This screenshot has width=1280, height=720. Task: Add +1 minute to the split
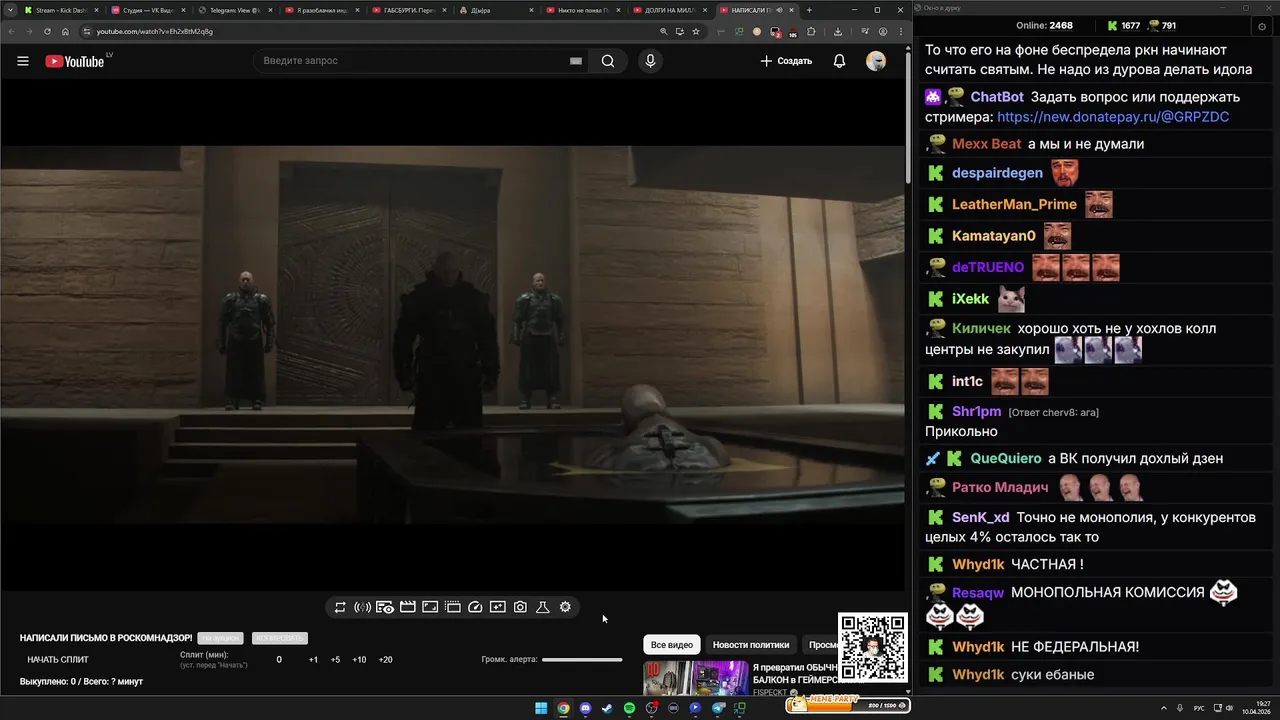click(313, 660)
